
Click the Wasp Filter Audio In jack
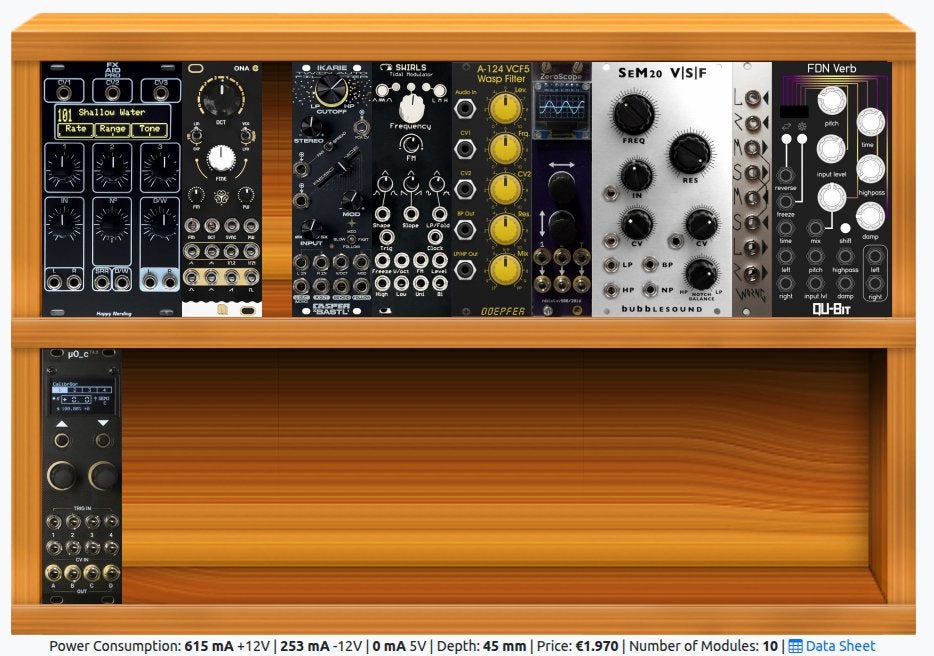pyautogui.click(x=465, y=109)
